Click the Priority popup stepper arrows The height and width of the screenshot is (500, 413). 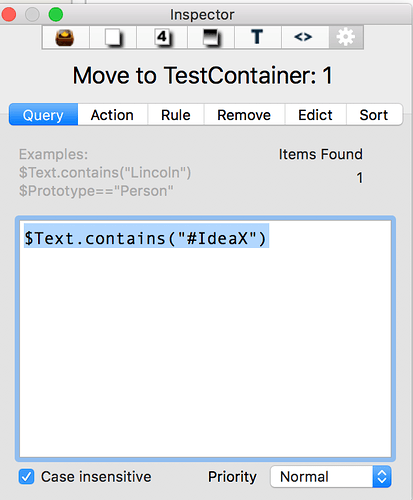click(382, 477)
